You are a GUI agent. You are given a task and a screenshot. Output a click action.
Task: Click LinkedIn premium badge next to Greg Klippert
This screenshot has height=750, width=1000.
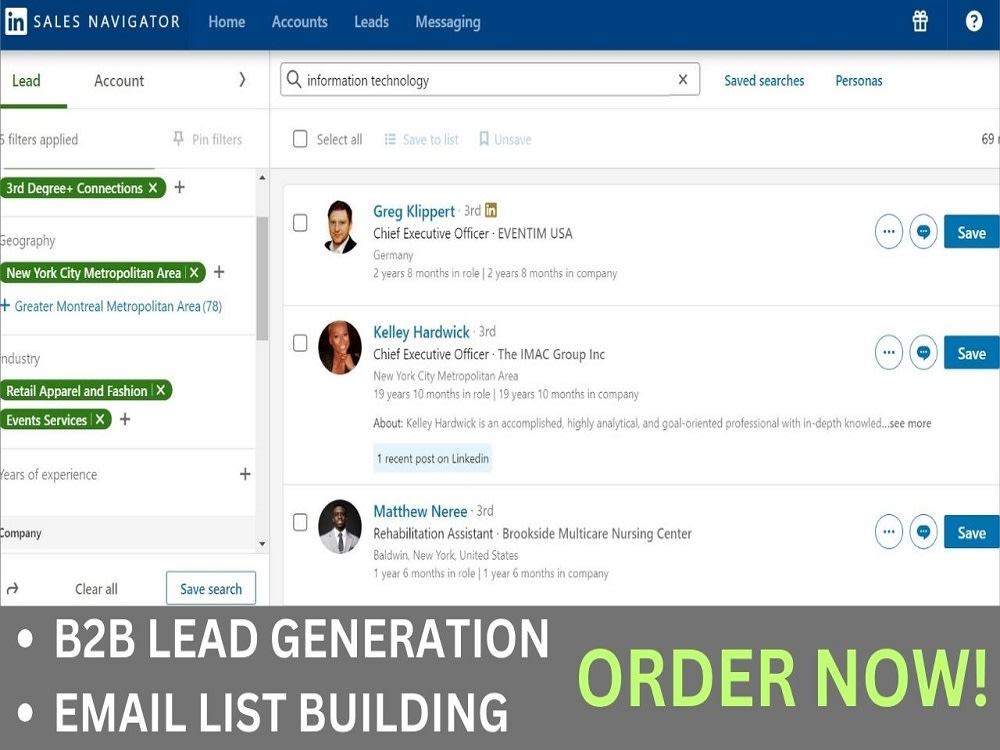(490, 210)
